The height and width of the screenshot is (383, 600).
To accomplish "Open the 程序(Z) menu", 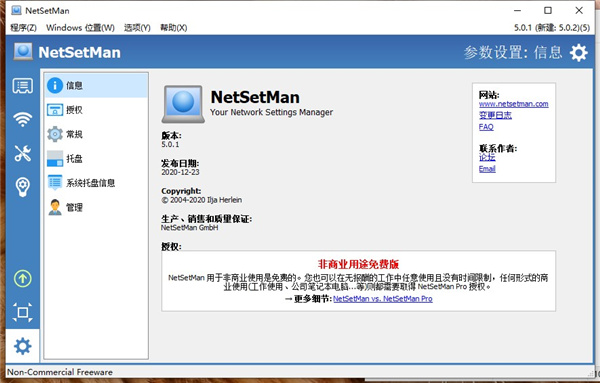I will coord(23,28).
